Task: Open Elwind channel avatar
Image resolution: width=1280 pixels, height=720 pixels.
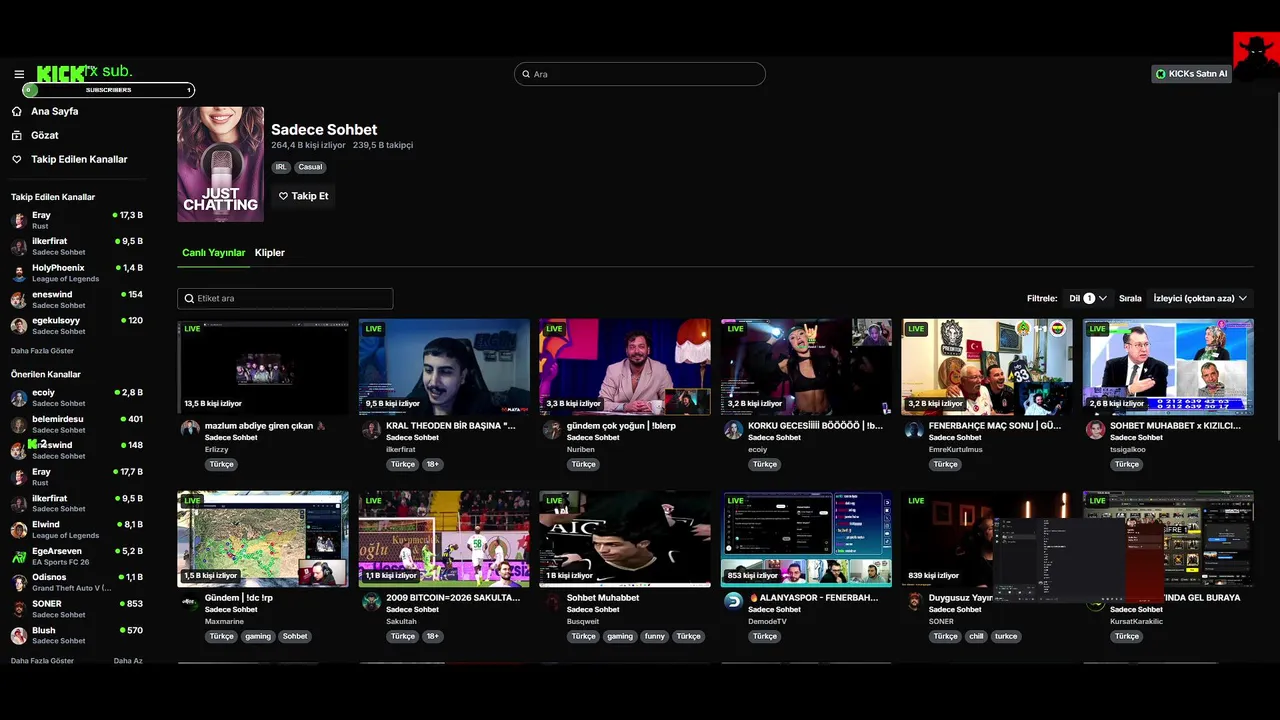Action: [19, 529]
